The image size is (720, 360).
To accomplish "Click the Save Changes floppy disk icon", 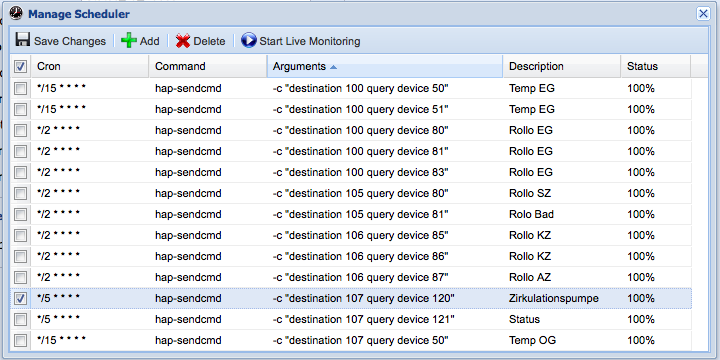I will (22, 40).
